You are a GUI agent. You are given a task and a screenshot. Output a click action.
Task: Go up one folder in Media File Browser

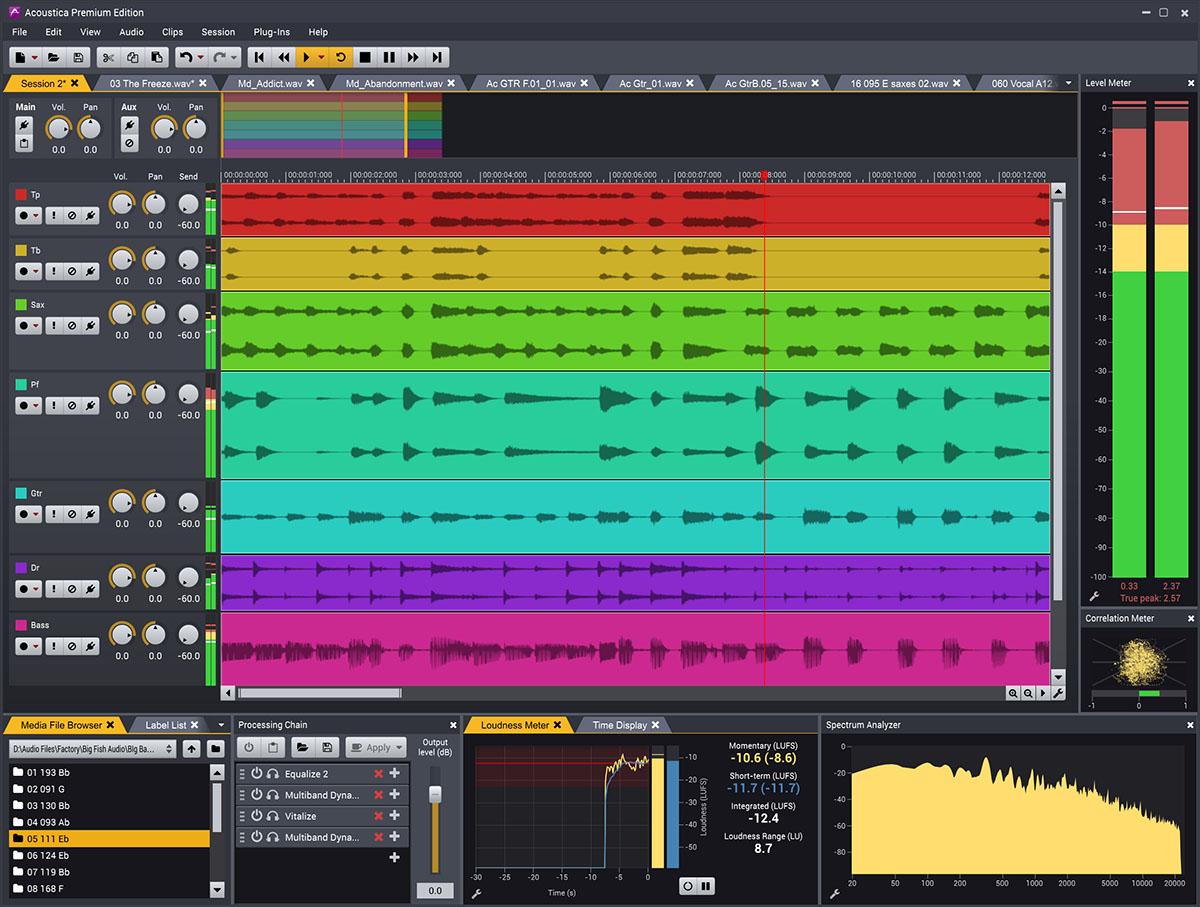click(191, 748)
